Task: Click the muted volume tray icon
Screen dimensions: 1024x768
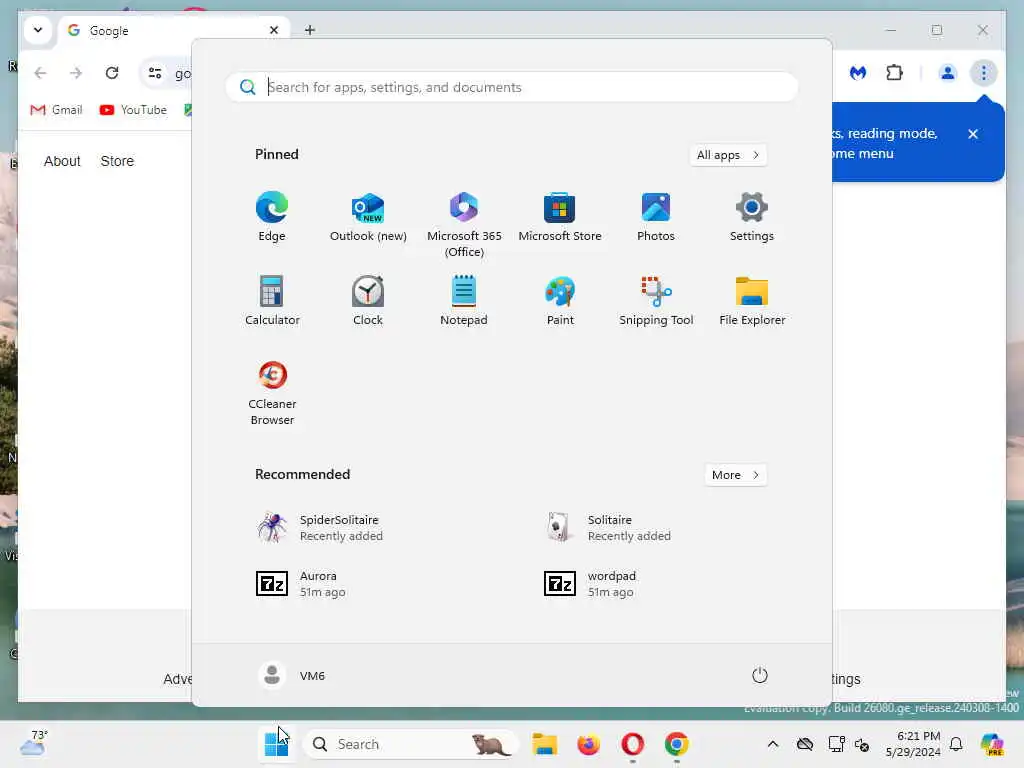Action: (x=862, y=744)
